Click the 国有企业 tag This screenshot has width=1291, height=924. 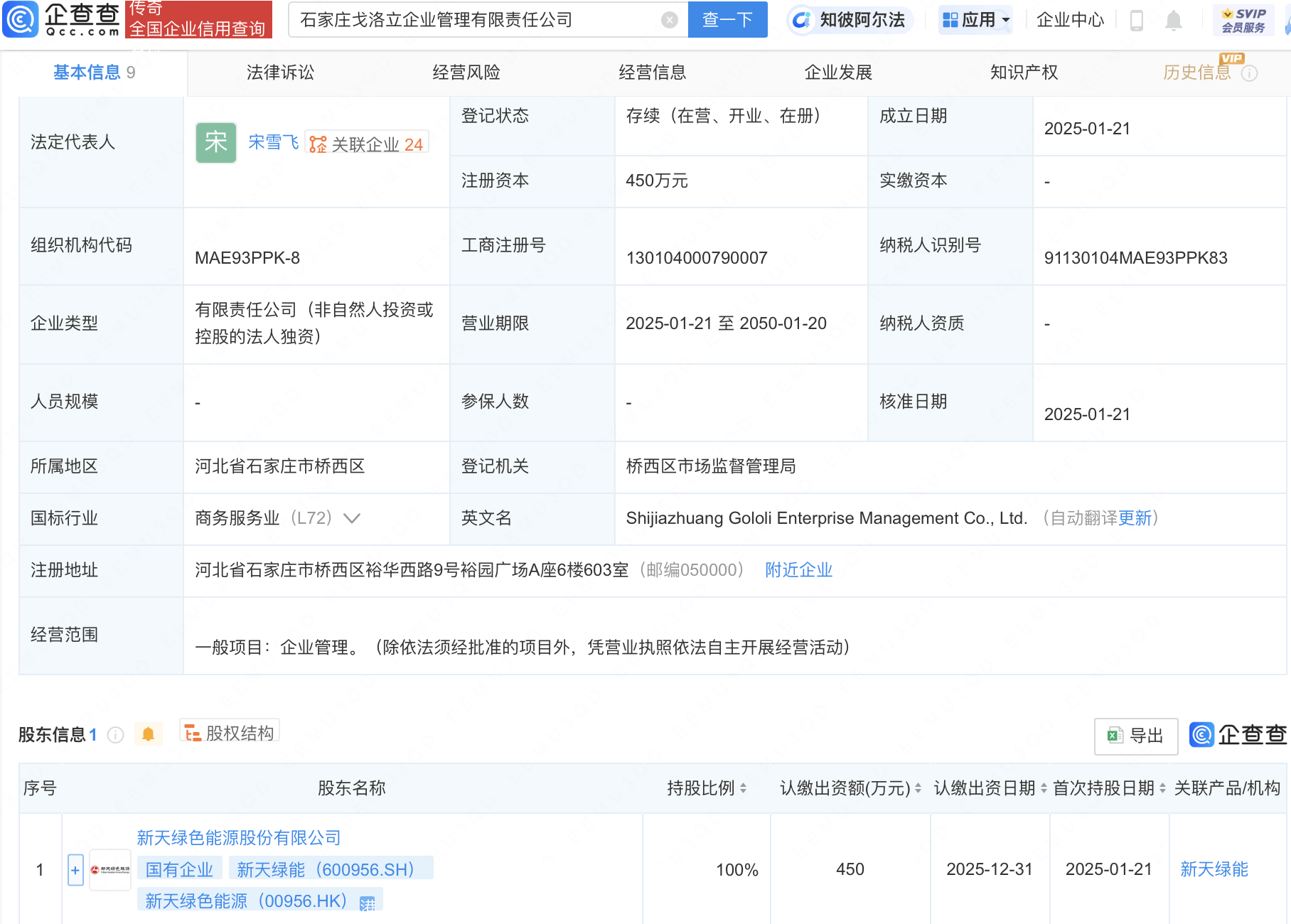[180, 869]
